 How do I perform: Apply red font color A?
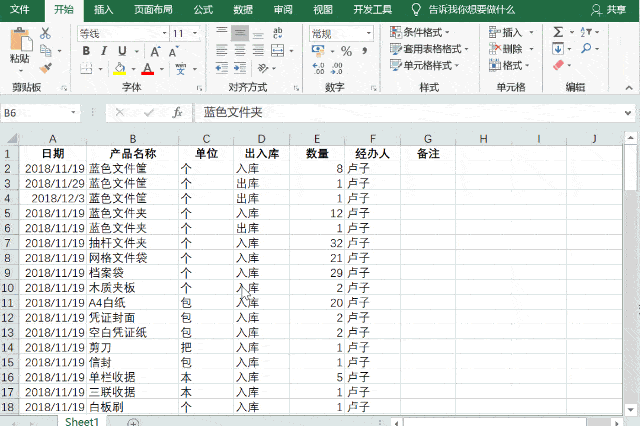tap(147, 68)
